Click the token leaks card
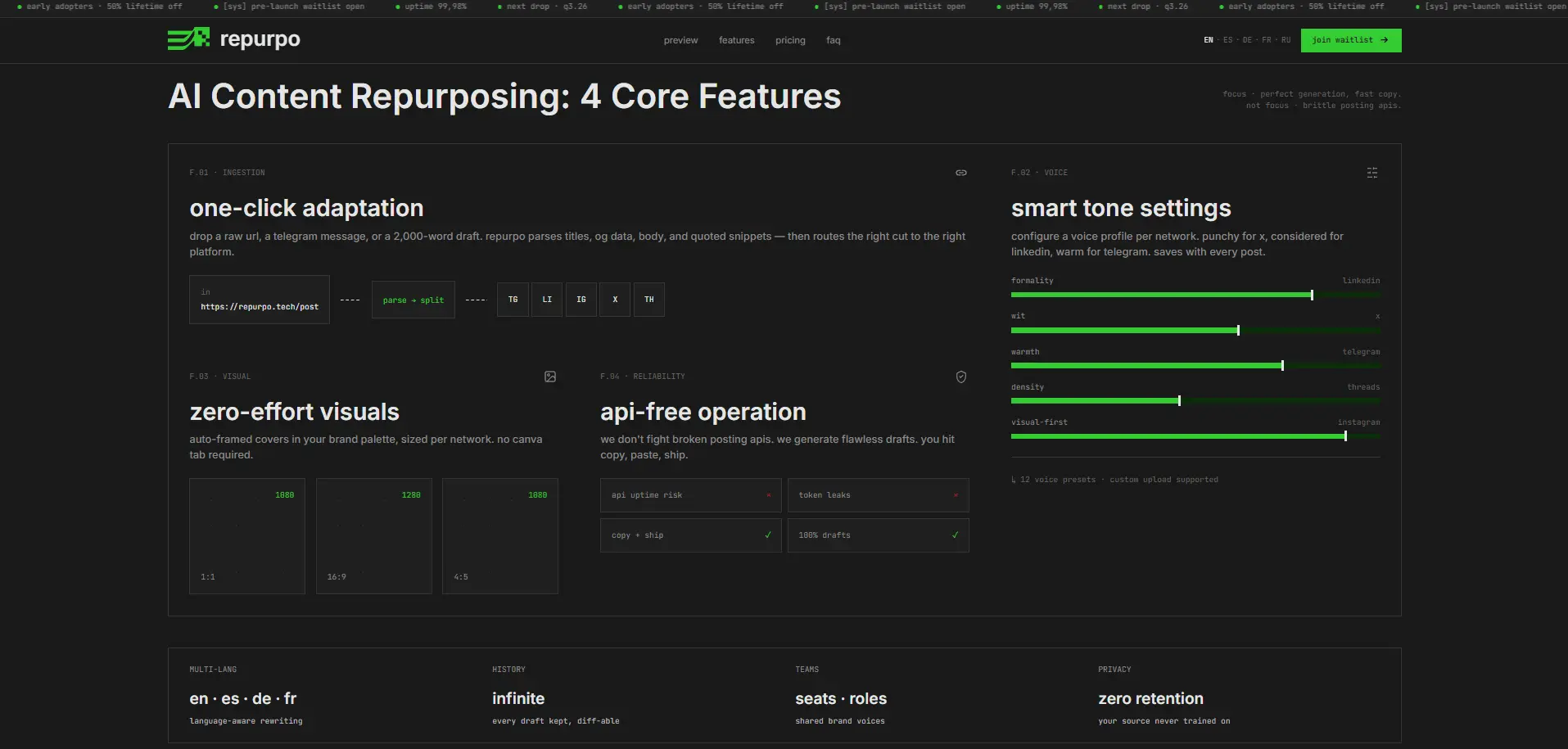 [879, 495]
